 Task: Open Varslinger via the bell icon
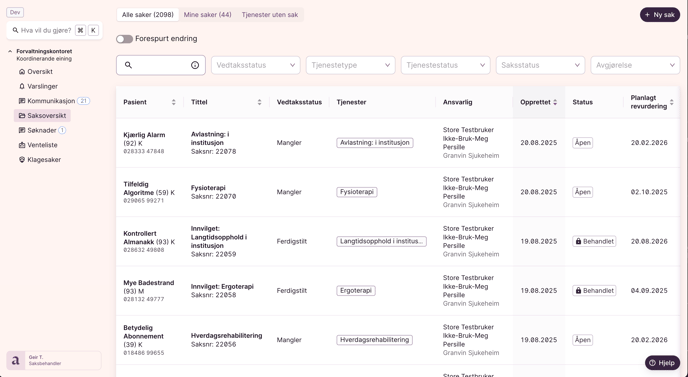pyautogui.click(x=22, y=86)
